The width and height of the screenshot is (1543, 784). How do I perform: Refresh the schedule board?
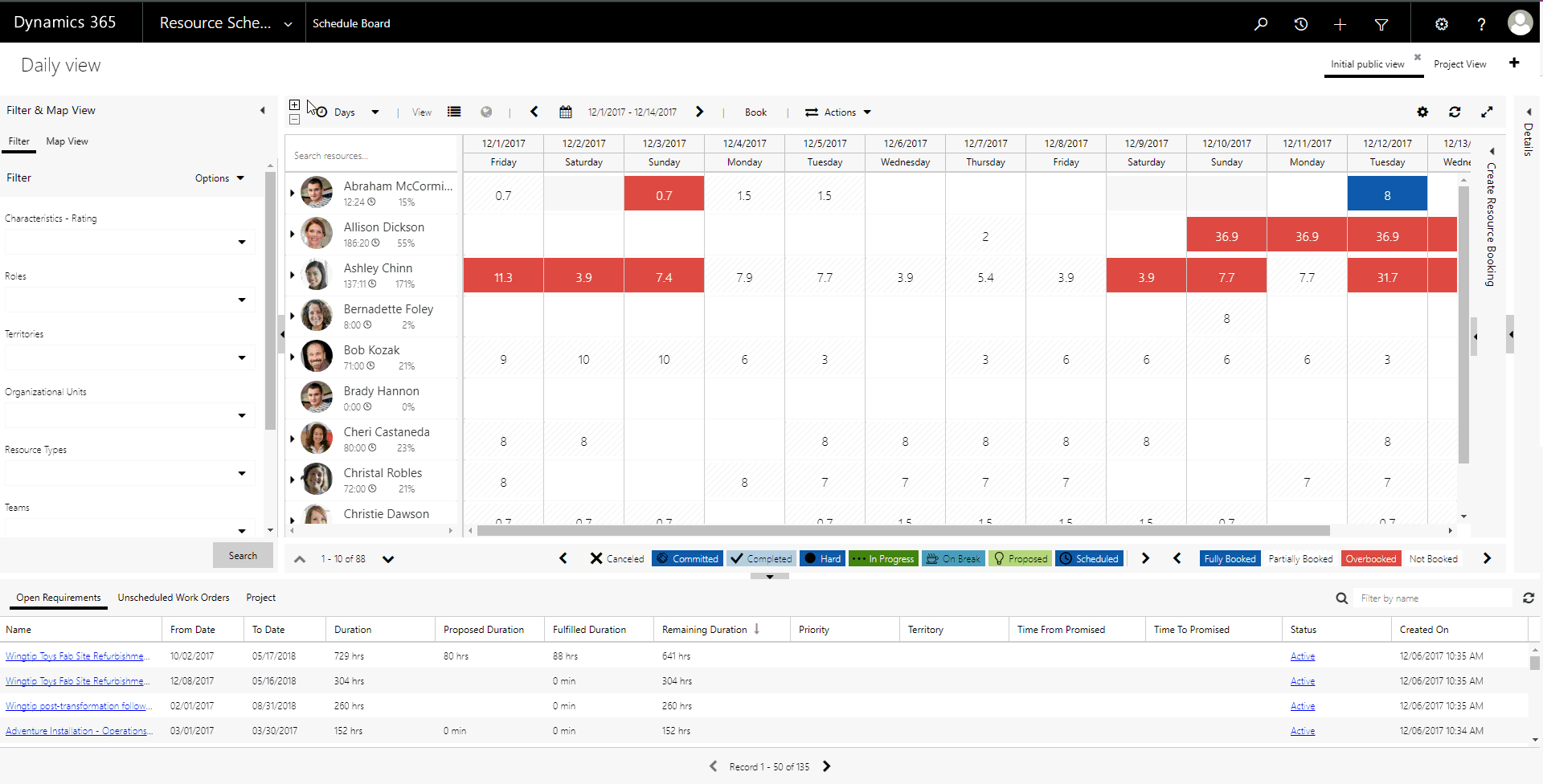coord(1455,112)
